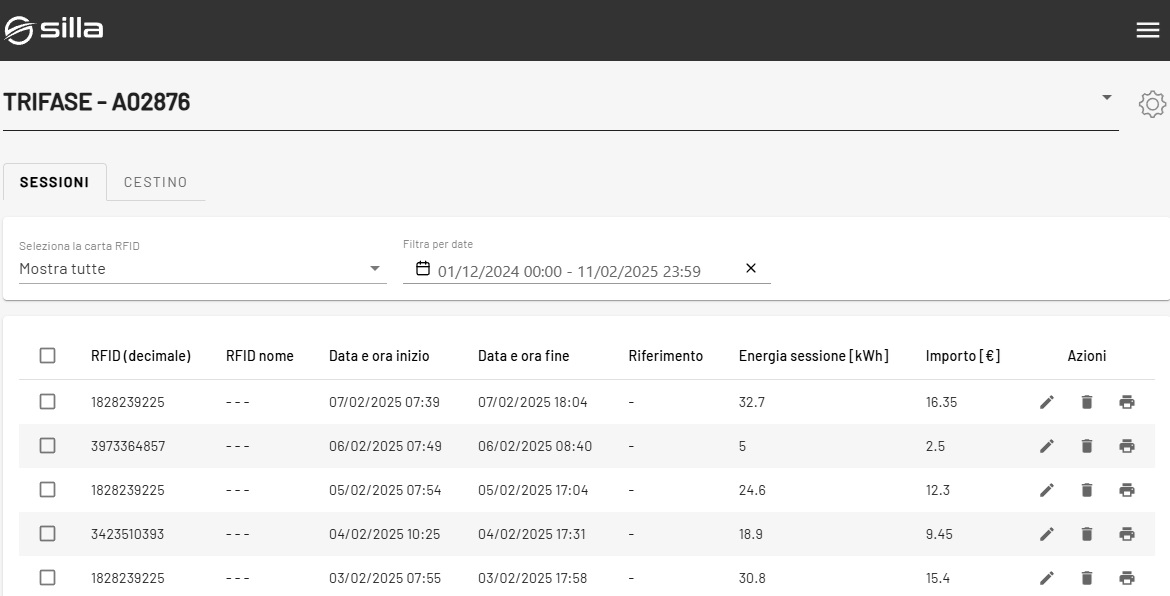Click amount '16.35'

(941, 402)
